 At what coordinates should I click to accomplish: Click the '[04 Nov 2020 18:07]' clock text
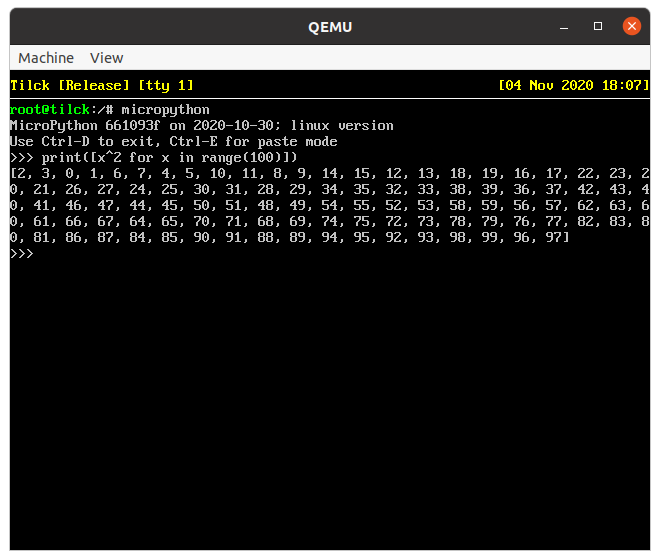click(x=574, y=85)
